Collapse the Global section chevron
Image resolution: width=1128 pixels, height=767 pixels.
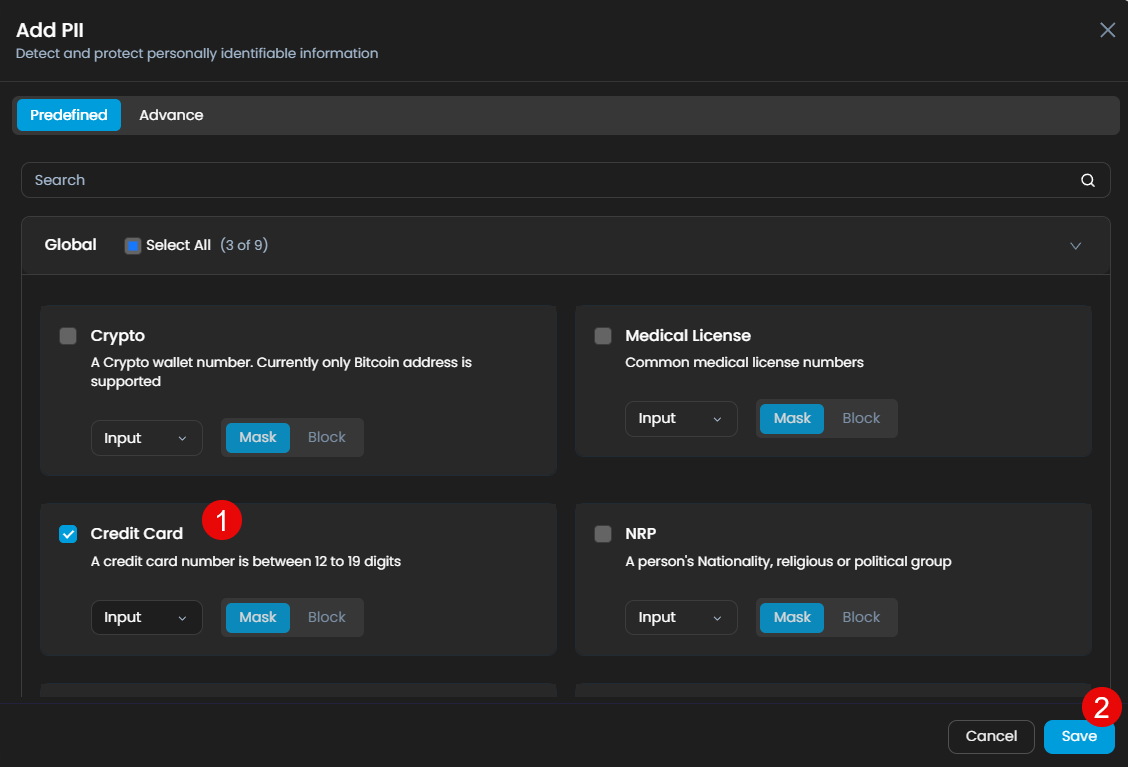pos(1075,246)
